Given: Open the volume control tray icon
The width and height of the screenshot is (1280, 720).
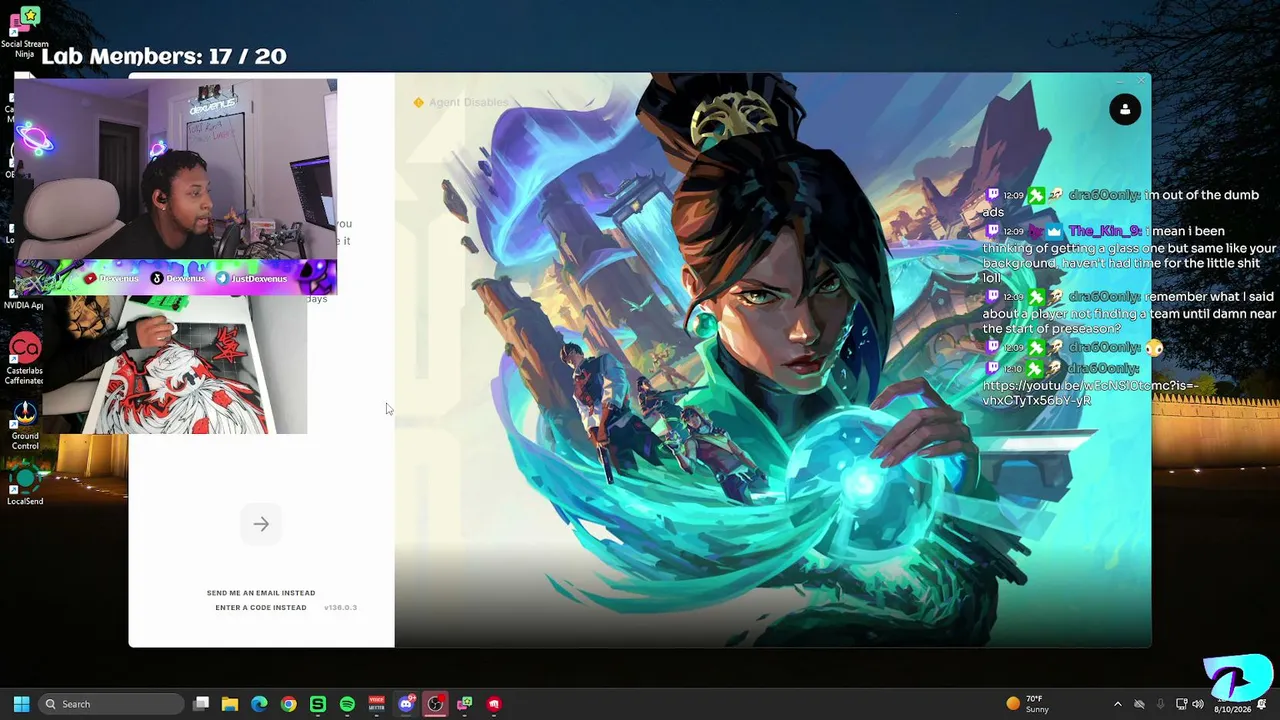Looking at the screenshot, I should 1197,704.
